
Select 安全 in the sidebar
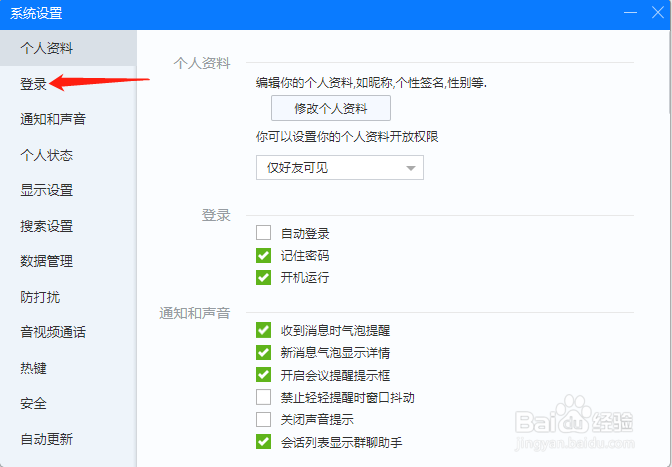point(68,404)
